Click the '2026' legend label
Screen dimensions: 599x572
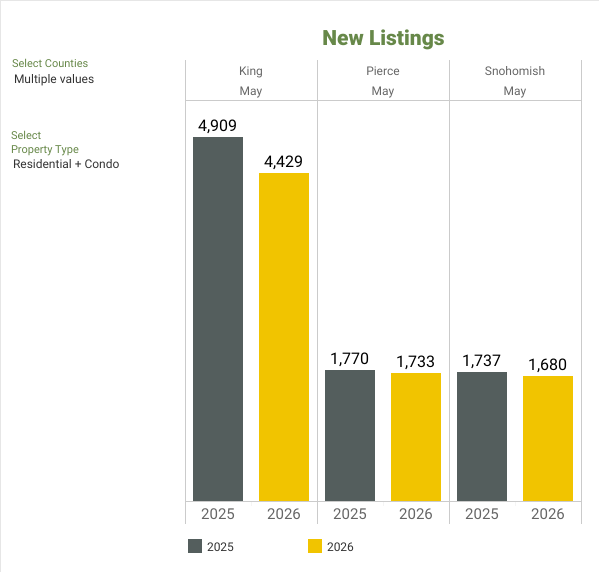point(340,547)
